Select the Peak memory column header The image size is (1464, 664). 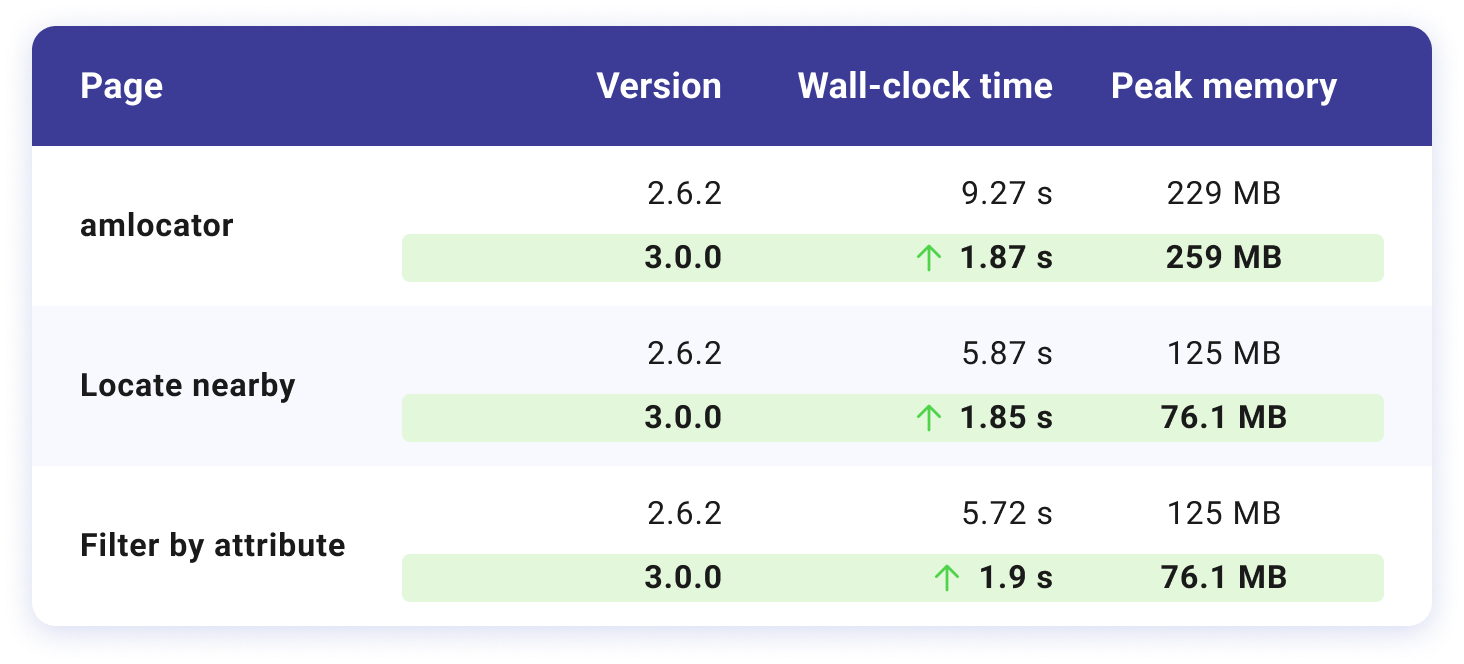[1223, 87]
